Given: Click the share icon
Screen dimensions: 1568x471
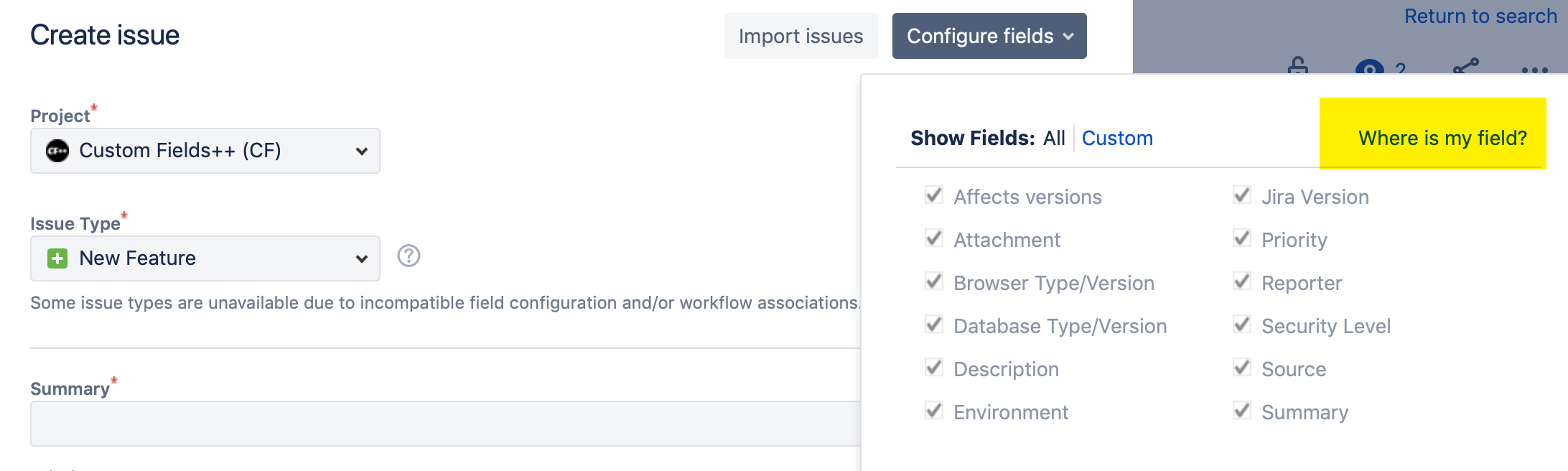Looking at the screenshot, I should pos(1465,68).
